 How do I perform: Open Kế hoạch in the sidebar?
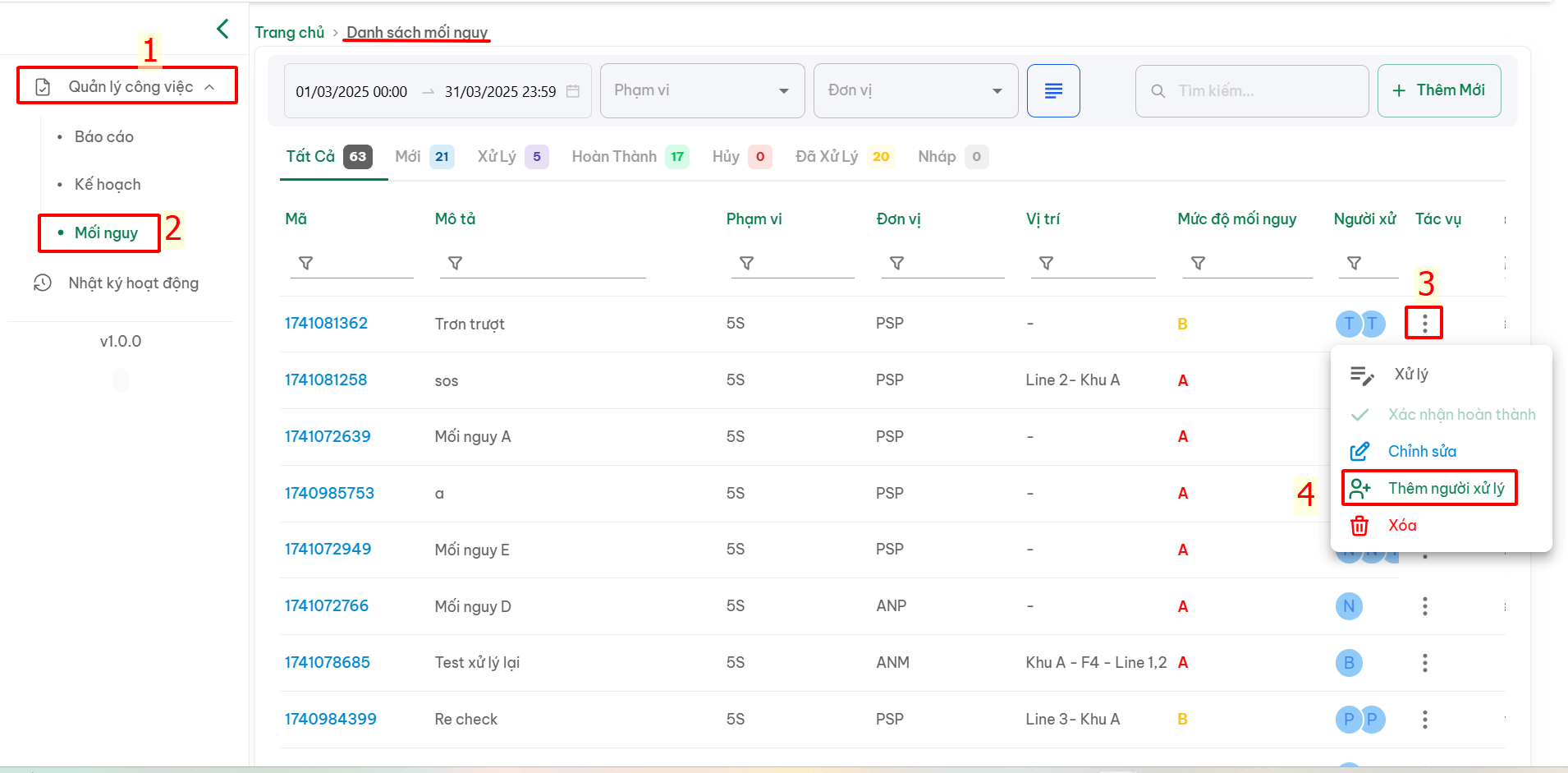108,185
